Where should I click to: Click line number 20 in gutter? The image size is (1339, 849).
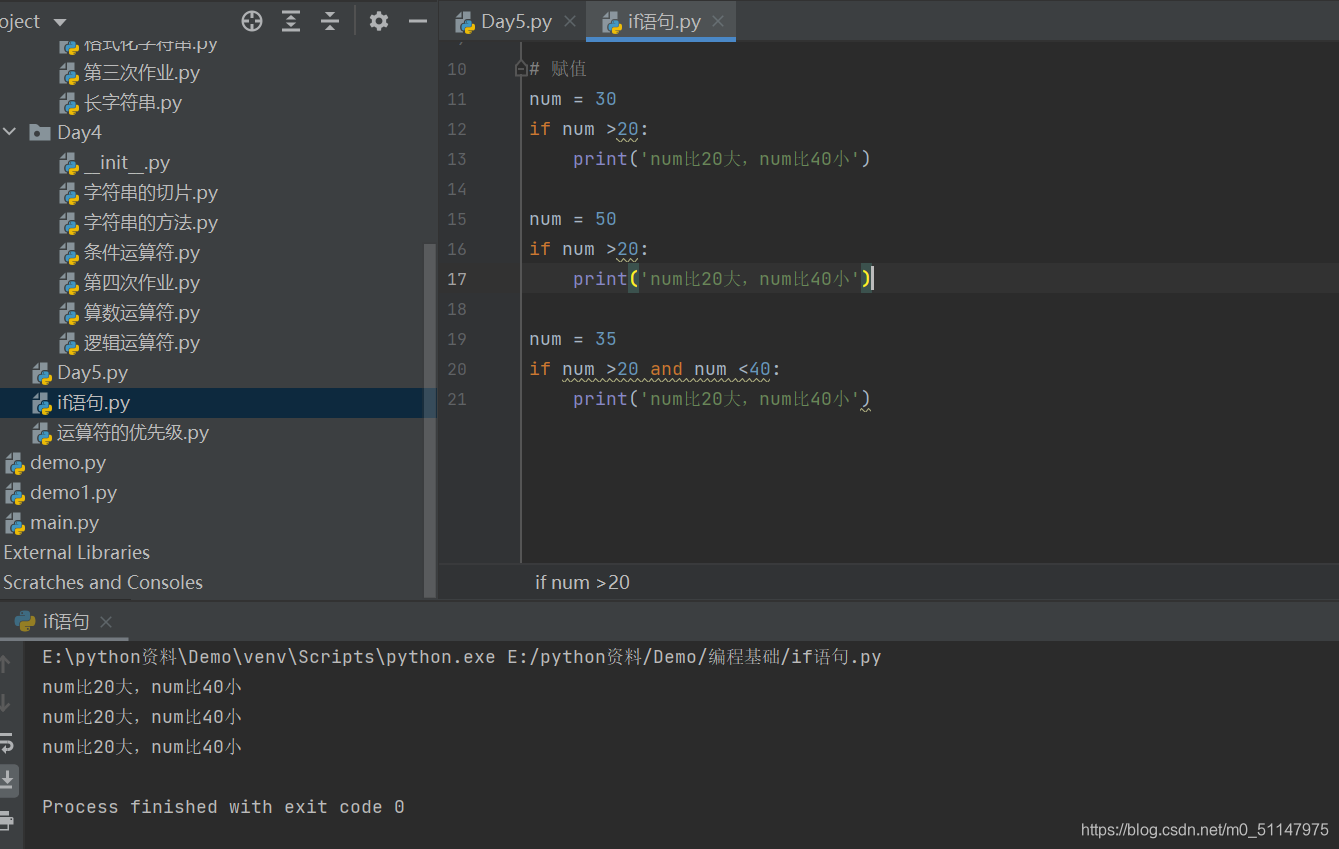click(x=456, y=369)
